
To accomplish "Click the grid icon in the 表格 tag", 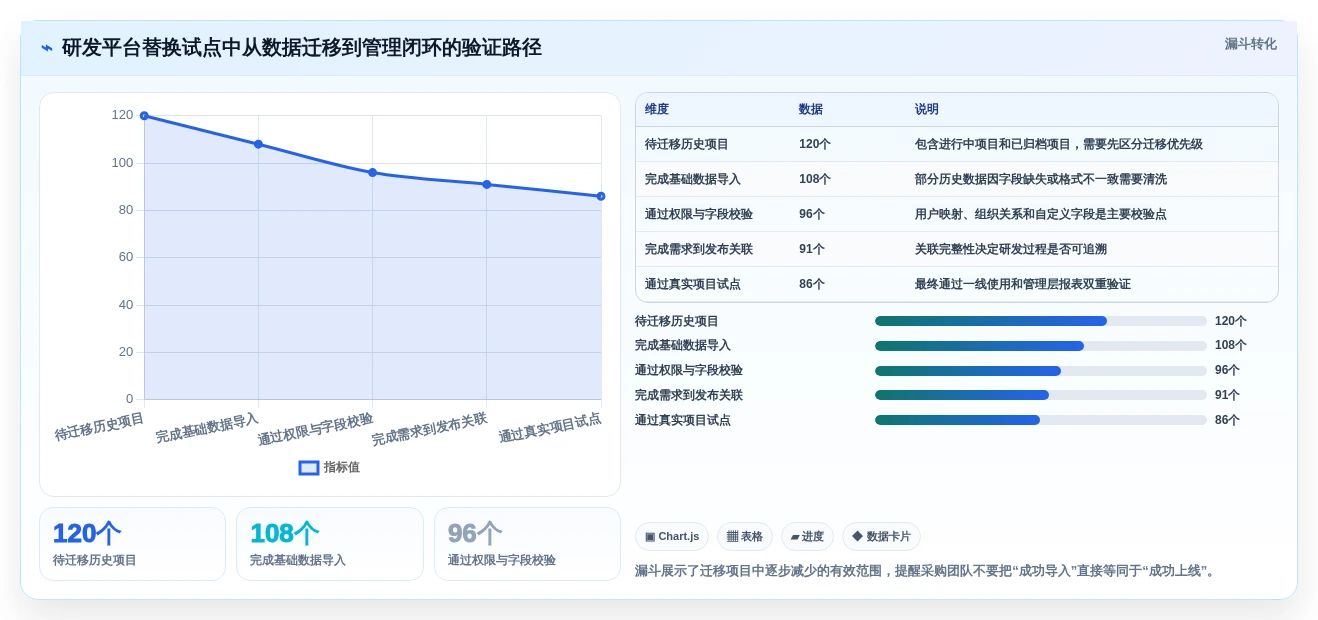I will tap(732, 537).
